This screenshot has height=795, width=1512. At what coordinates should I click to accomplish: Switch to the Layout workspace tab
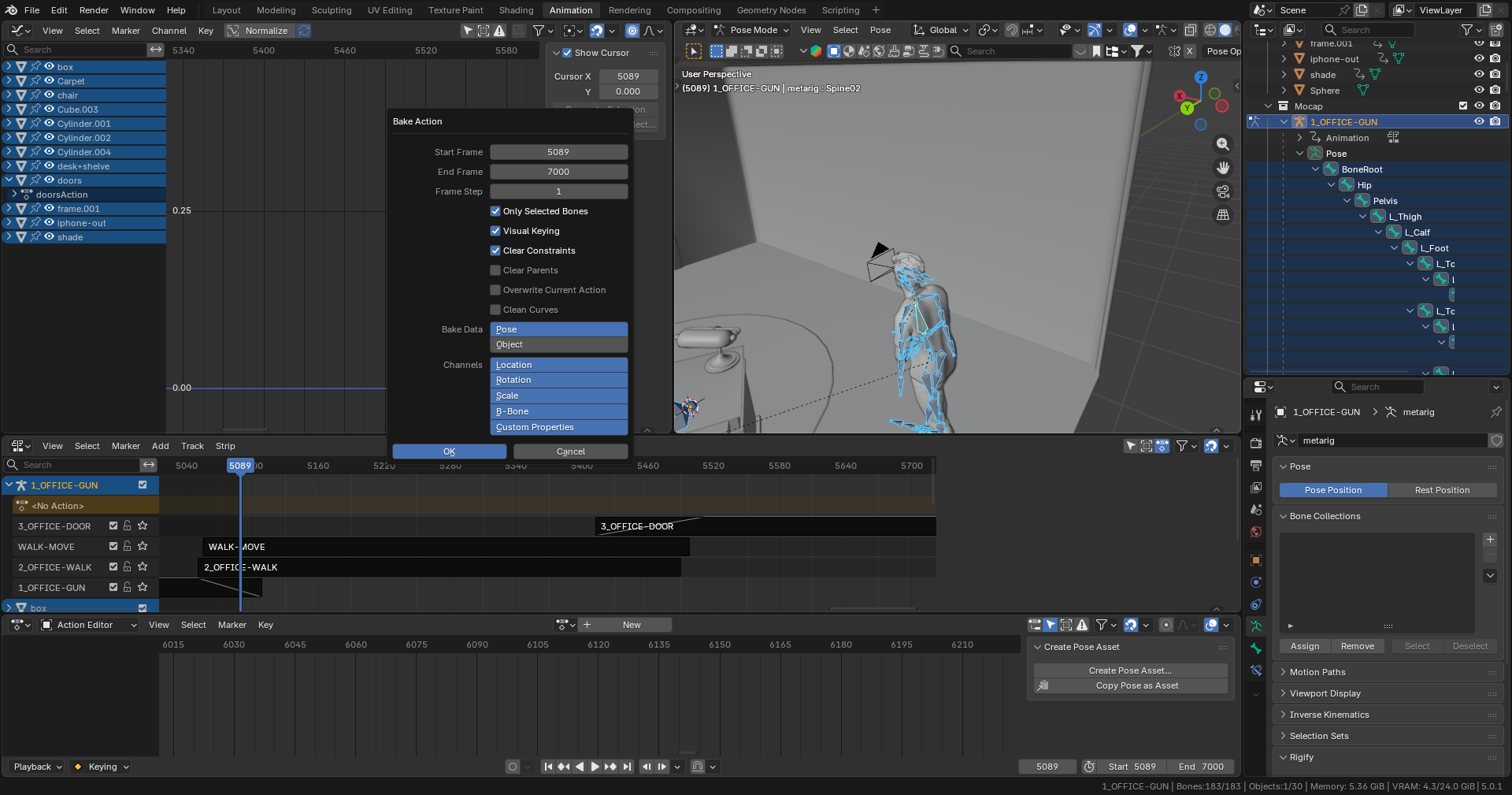click(226, 10)
